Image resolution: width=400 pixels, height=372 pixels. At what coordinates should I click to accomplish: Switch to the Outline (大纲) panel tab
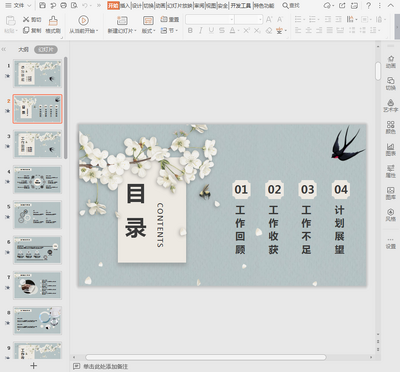pos(23,50)
